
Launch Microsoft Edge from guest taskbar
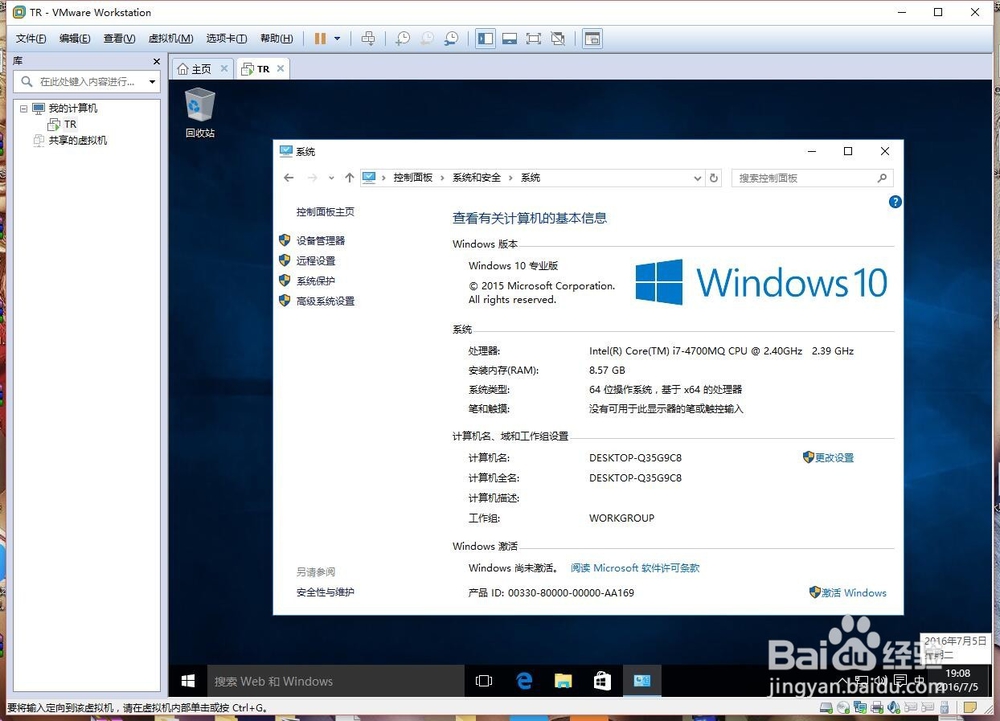coord(524,681)
